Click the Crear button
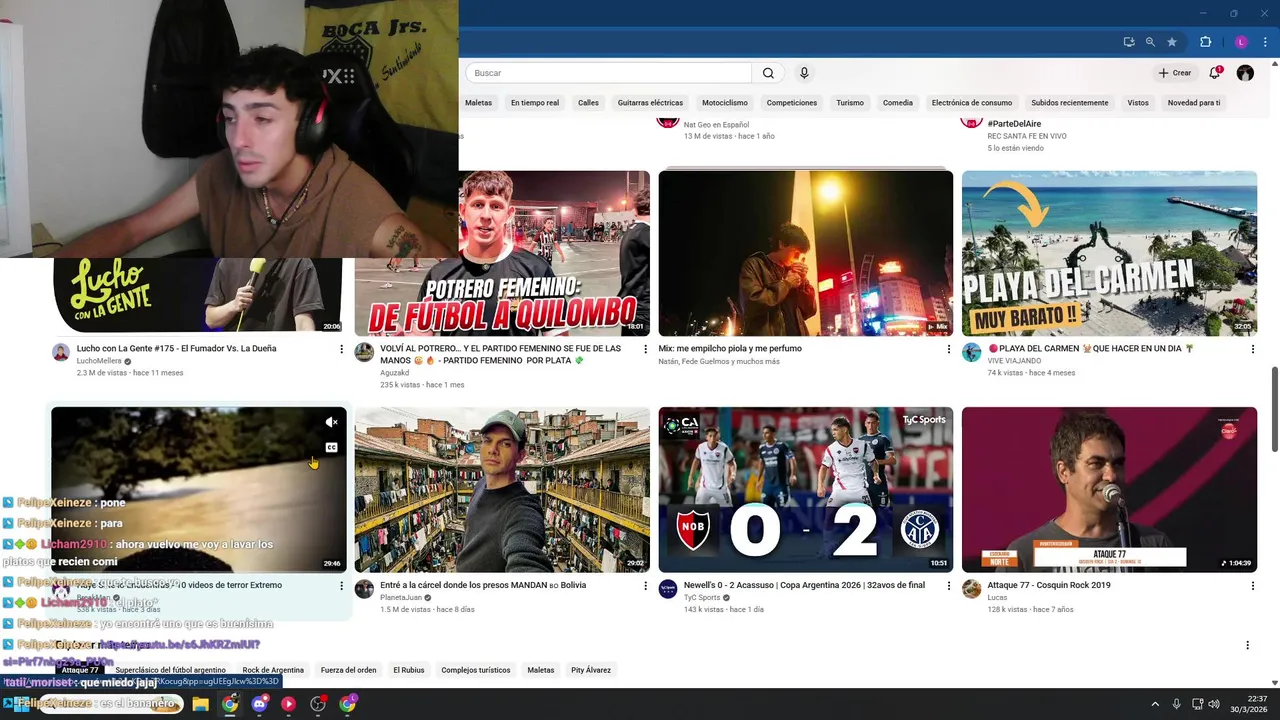The width and height of the screenshot is (1280, 720). click(1175, 73)
